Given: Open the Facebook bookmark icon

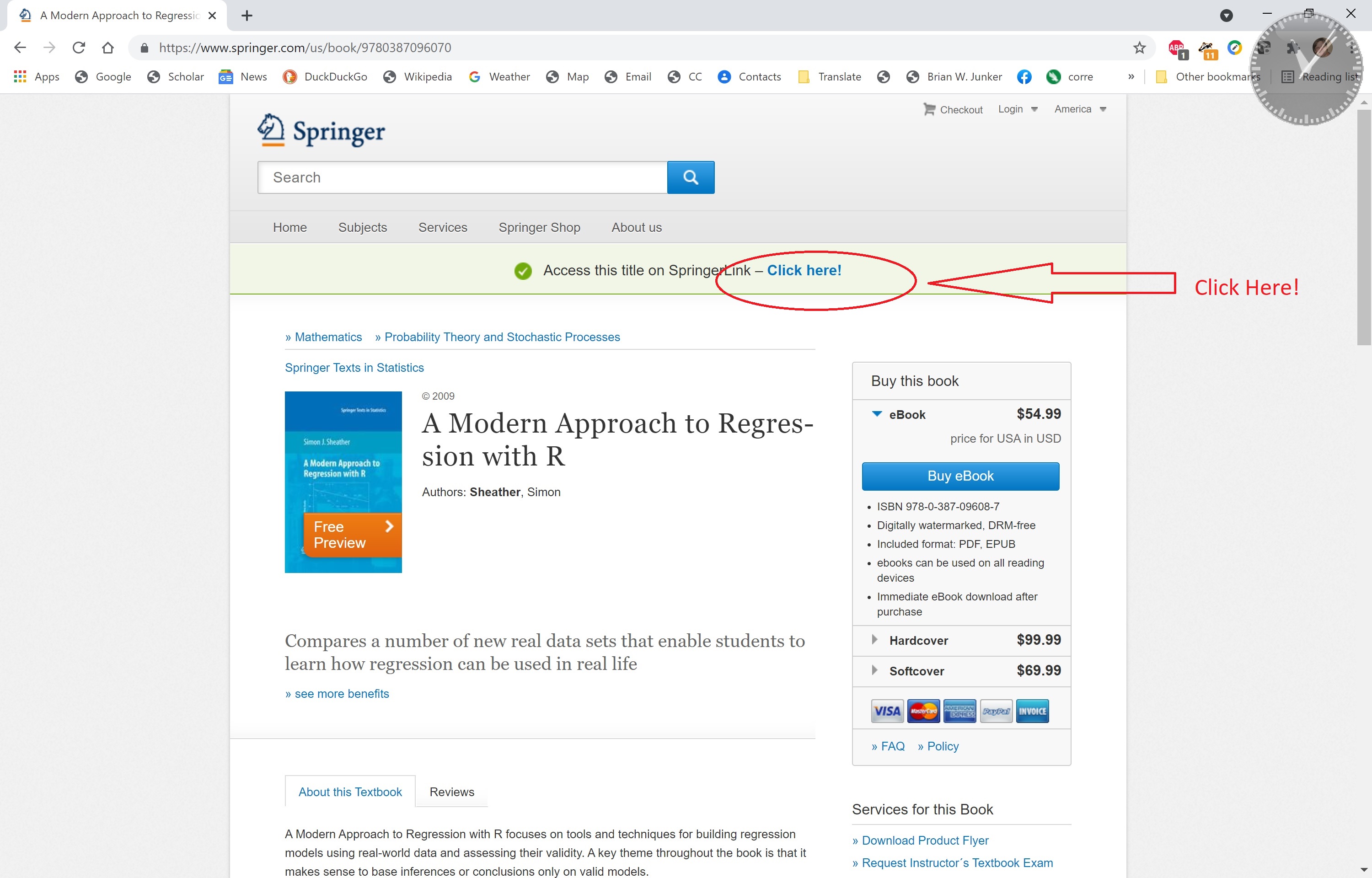Looking at the screenshot, I should (x=1024, y=76).
